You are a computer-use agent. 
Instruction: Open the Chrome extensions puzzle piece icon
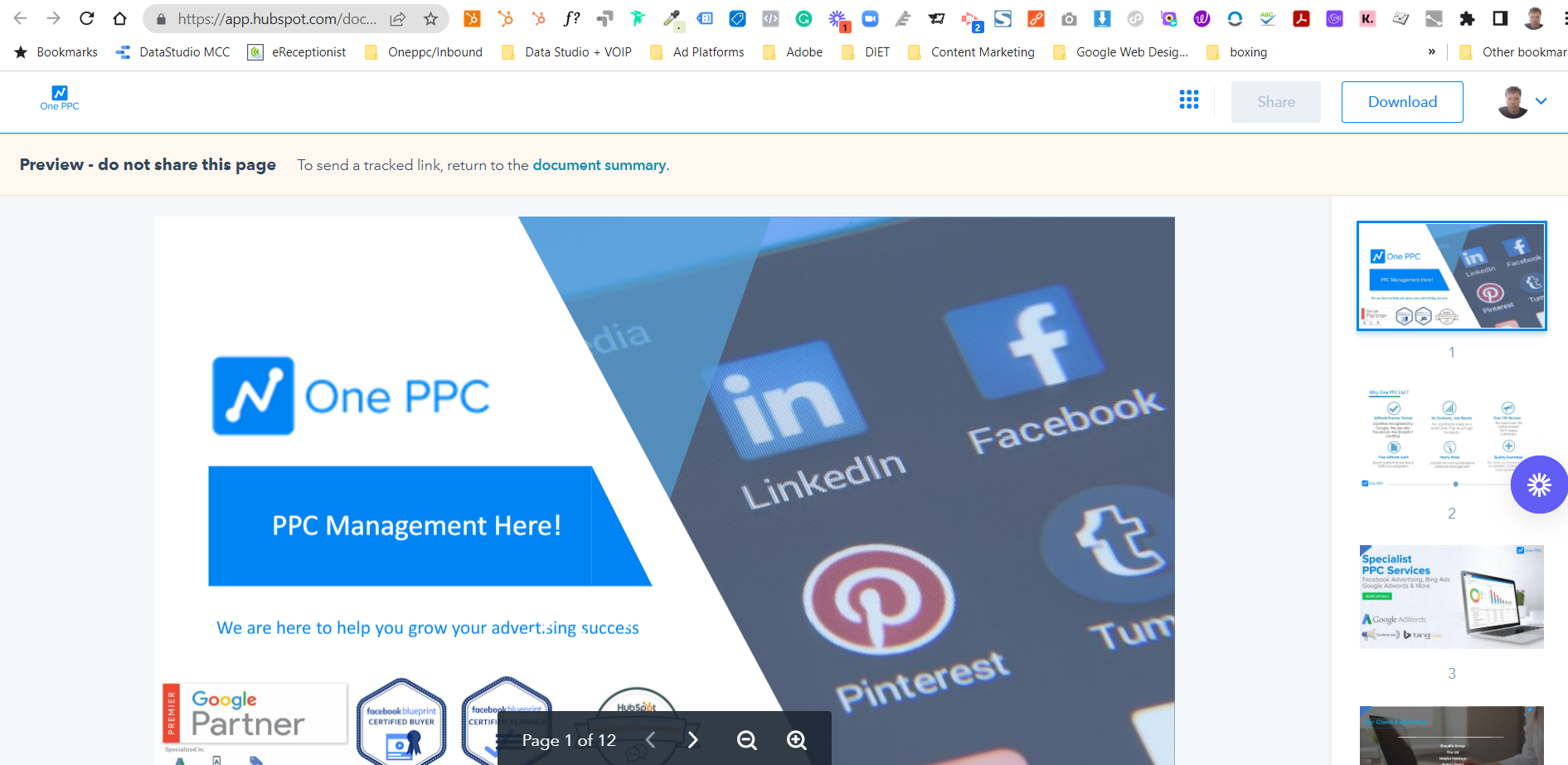(x=1468, y=18)
